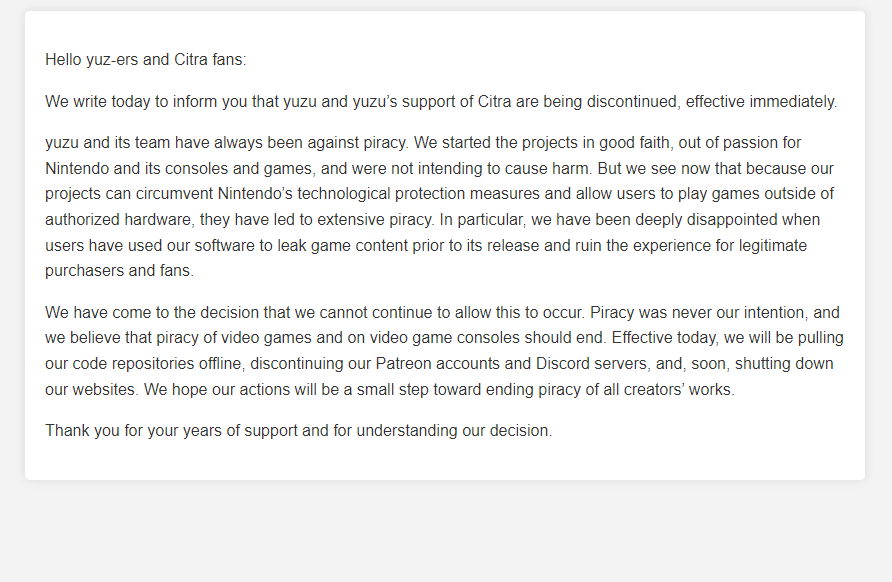This screenshot has height=582, width=892.
Task: Click the empty gray area below the message card
Action: [x=446, y=532]
